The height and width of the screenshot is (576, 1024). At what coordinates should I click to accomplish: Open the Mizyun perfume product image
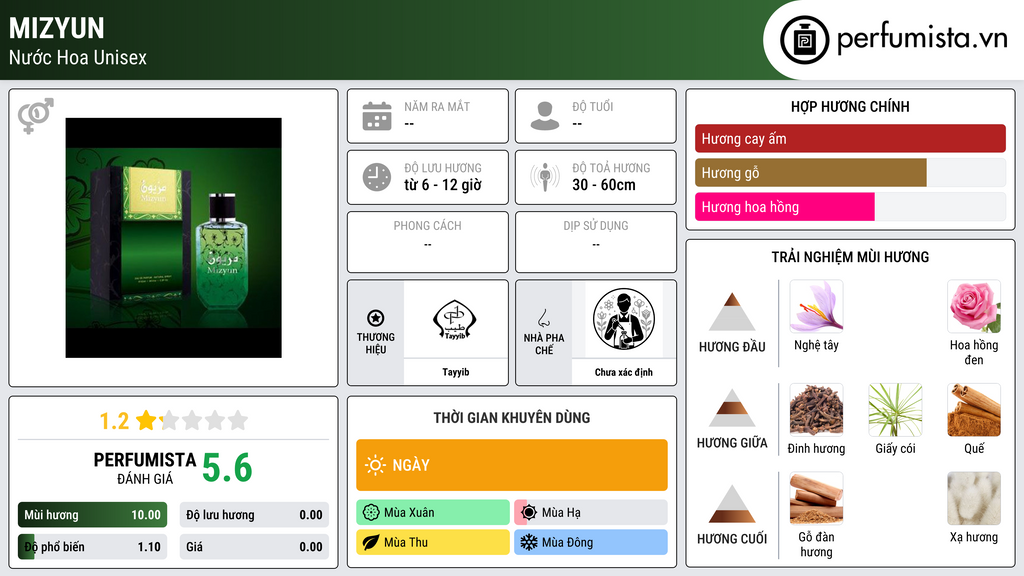pyautogui.click(x=174, y=238)
